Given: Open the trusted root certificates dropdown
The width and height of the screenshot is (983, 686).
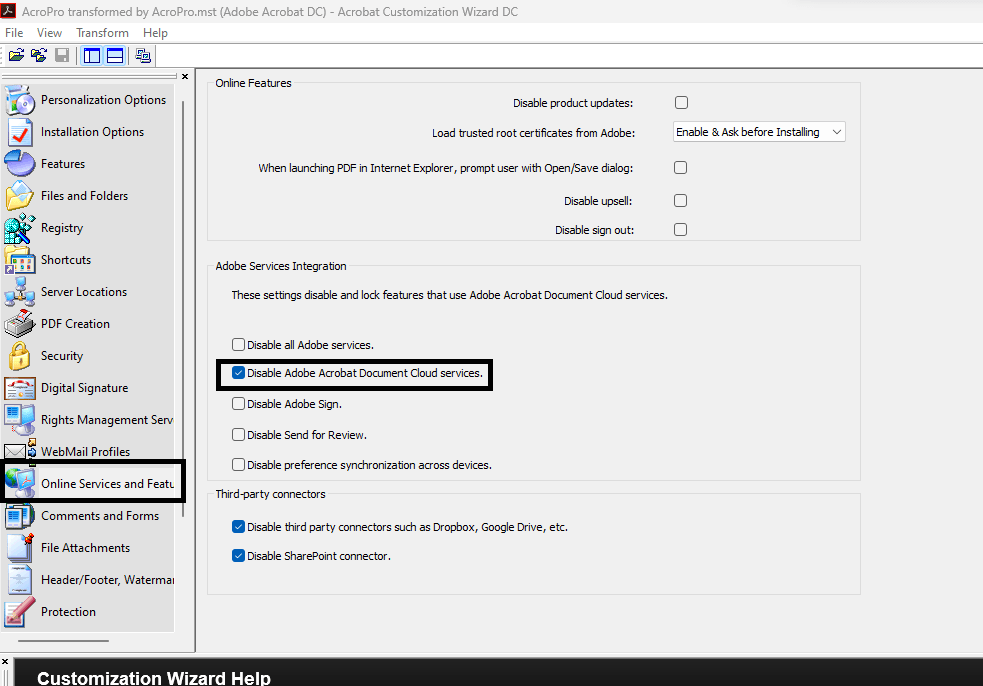Looking at the screenshot, I should pos(836,131).
